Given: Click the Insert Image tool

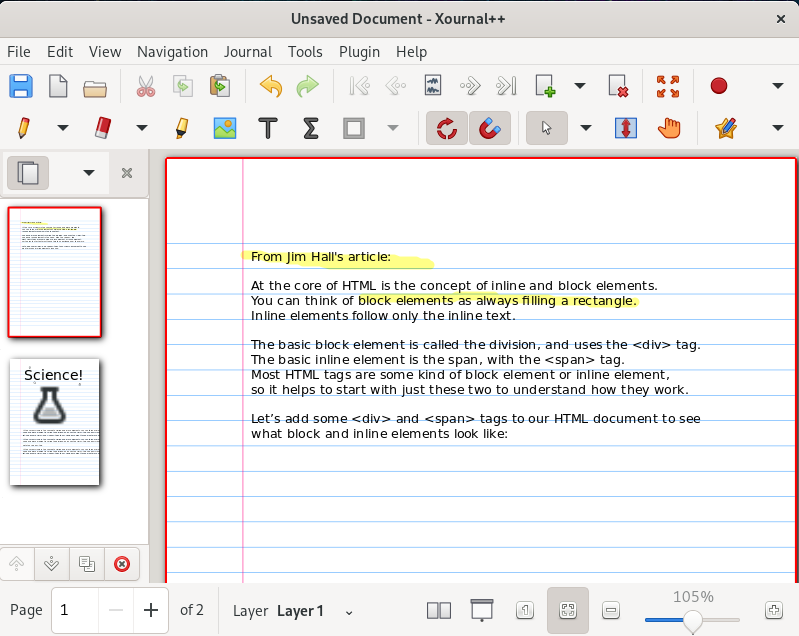Looking at the screenshot, I should (225, 128).
